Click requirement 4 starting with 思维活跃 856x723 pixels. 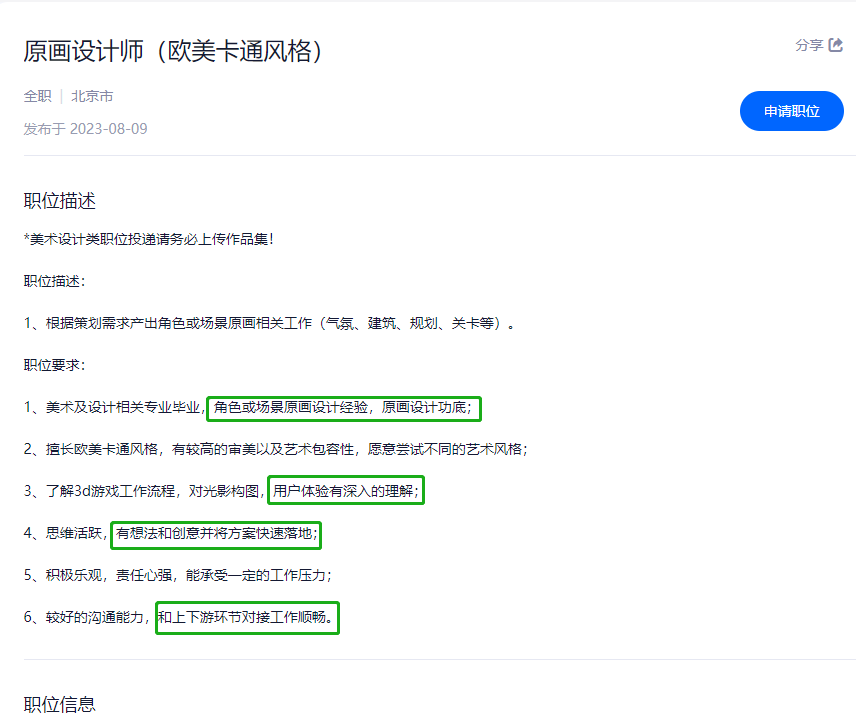172,534
